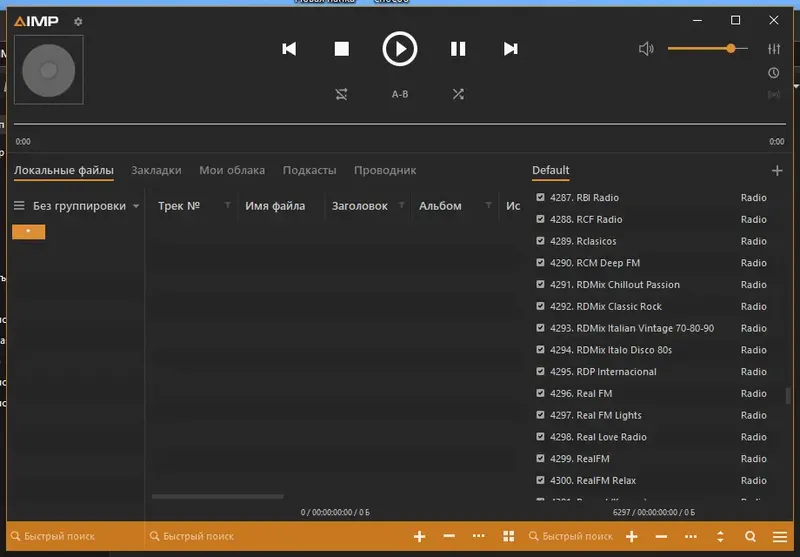This screenshot has height=557, width=800.
Task: Click the playlist vertical scrollbar thumb
Action: coord(788,395)
